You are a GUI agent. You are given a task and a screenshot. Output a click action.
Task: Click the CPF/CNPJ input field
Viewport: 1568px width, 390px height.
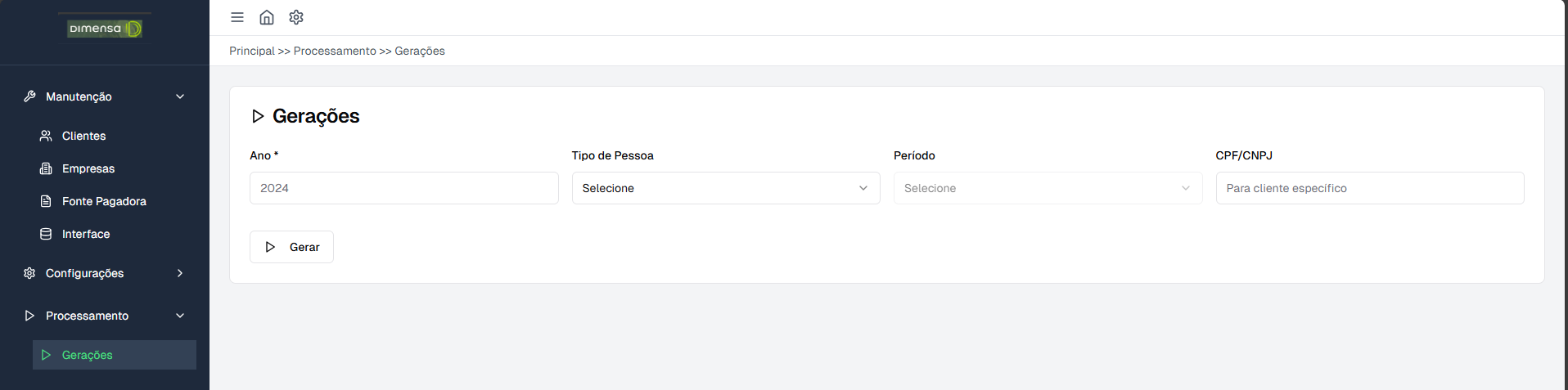[1369, 188]
